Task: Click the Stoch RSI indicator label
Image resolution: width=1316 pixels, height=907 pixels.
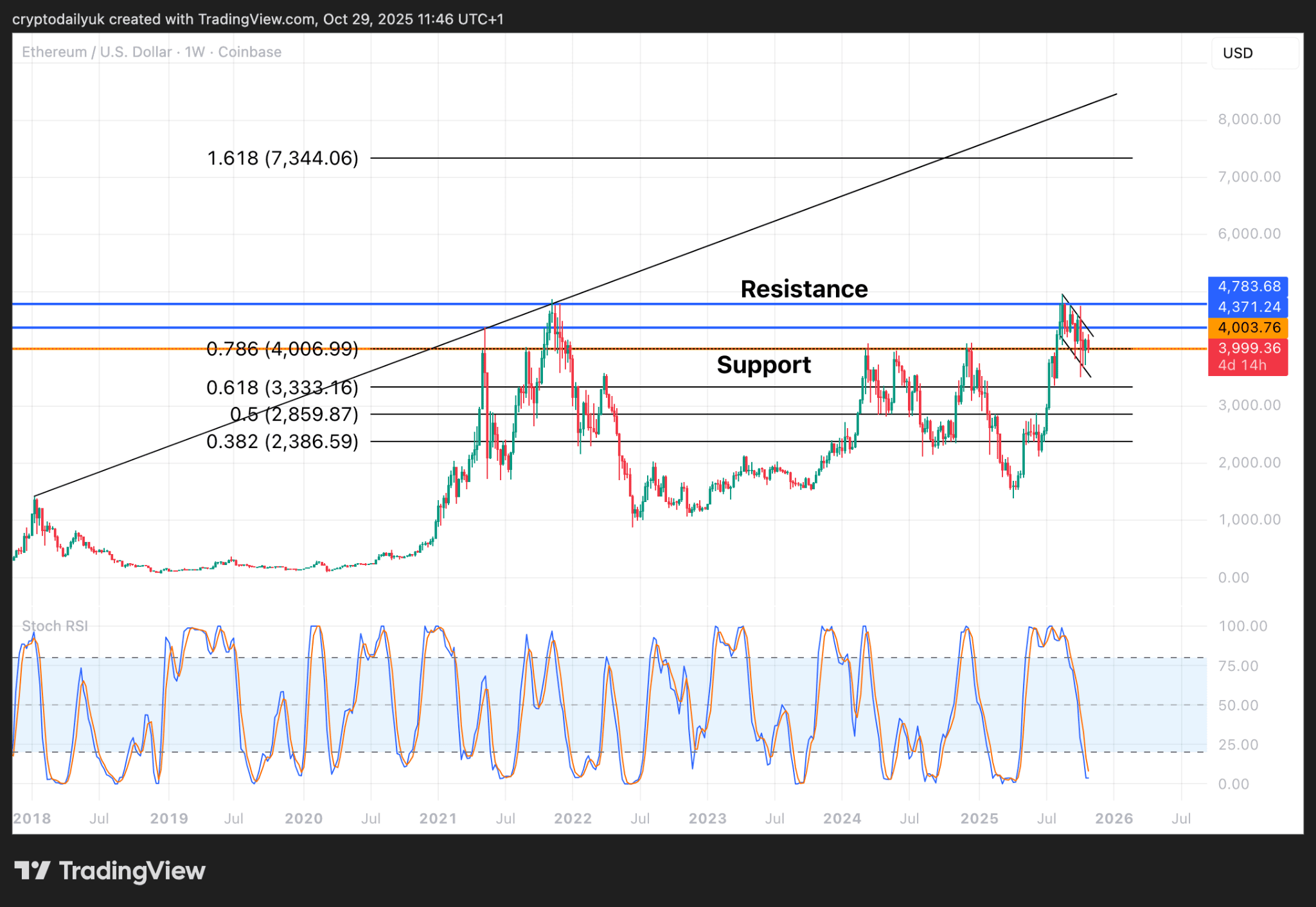Action: pos(55,625)
